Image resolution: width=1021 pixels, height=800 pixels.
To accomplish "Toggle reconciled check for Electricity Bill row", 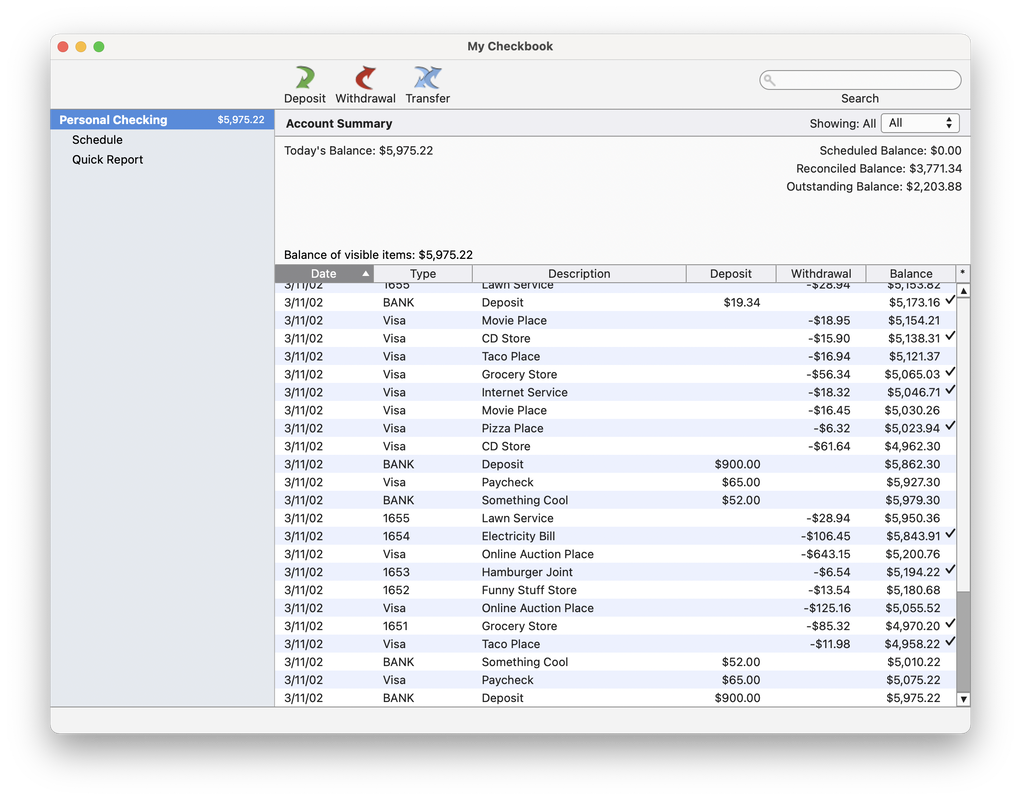I will (x=950, y=534).
